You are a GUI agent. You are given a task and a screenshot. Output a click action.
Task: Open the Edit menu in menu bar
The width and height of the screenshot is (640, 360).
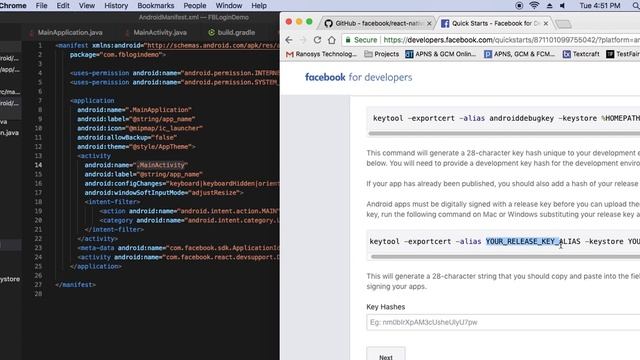tap(63, 6)
